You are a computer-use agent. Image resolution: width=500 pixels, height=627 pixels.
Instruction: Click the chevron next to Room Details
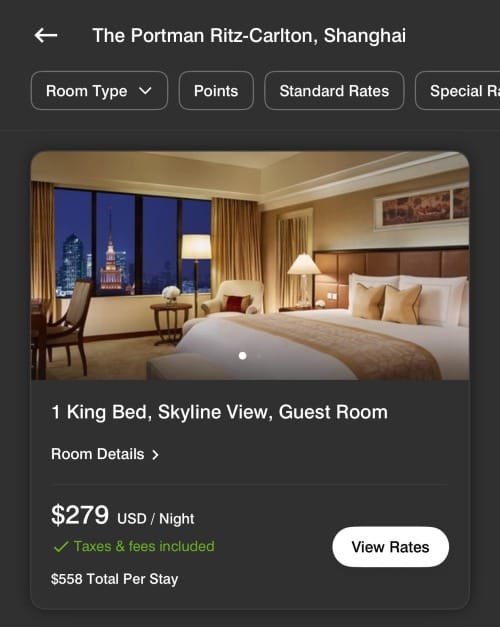[155, 455]
